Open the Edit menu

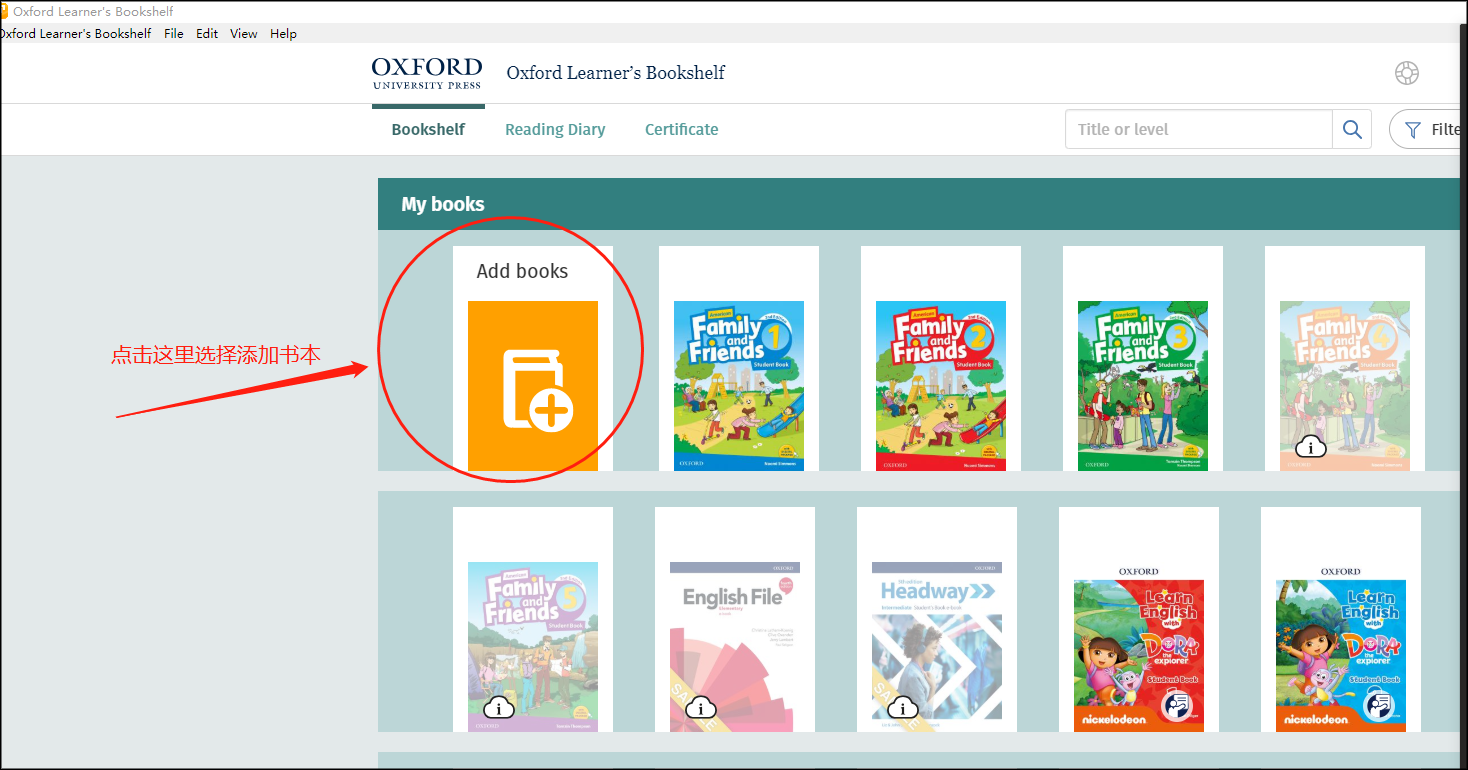(207, 33)
